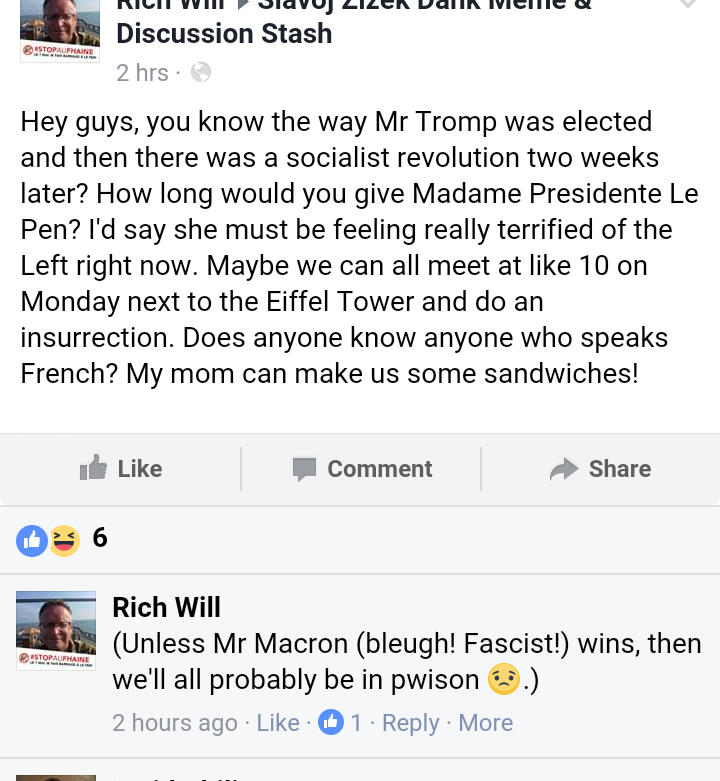Click the blue like reaction icon
Screen dimensions: 720x781
point(32,540)
